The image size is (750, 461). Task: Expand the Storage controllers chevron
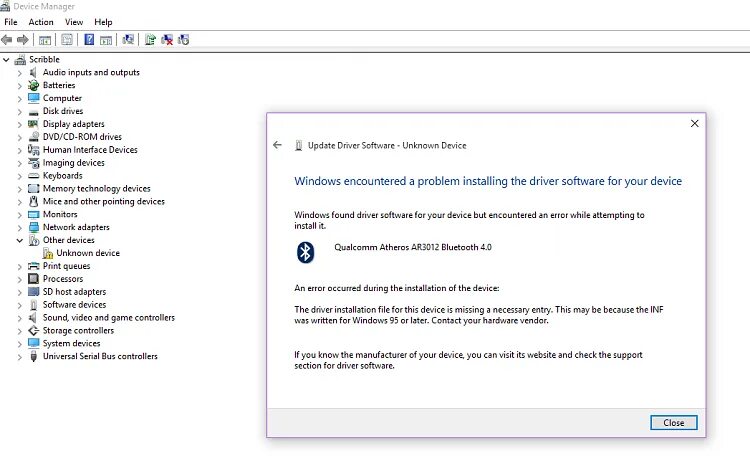(19, 331)
